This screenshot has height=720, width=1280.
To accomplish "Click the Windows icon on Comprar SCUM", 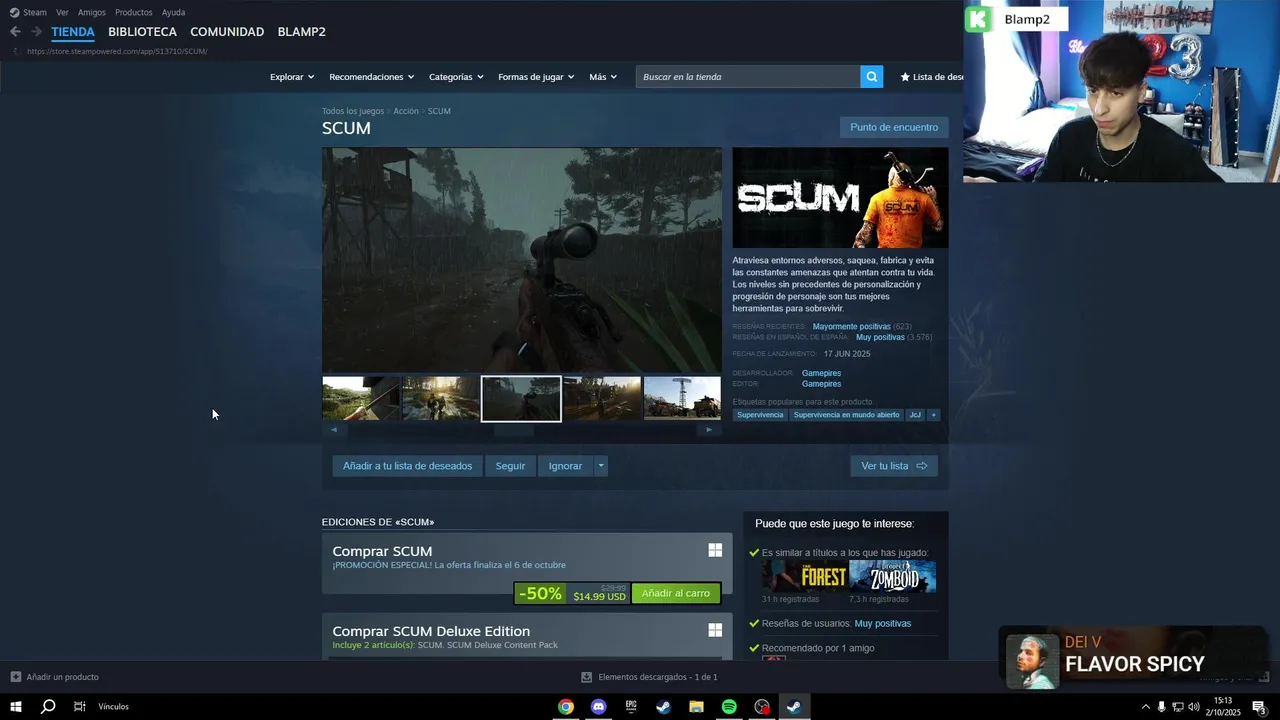I will coord(715,550).
